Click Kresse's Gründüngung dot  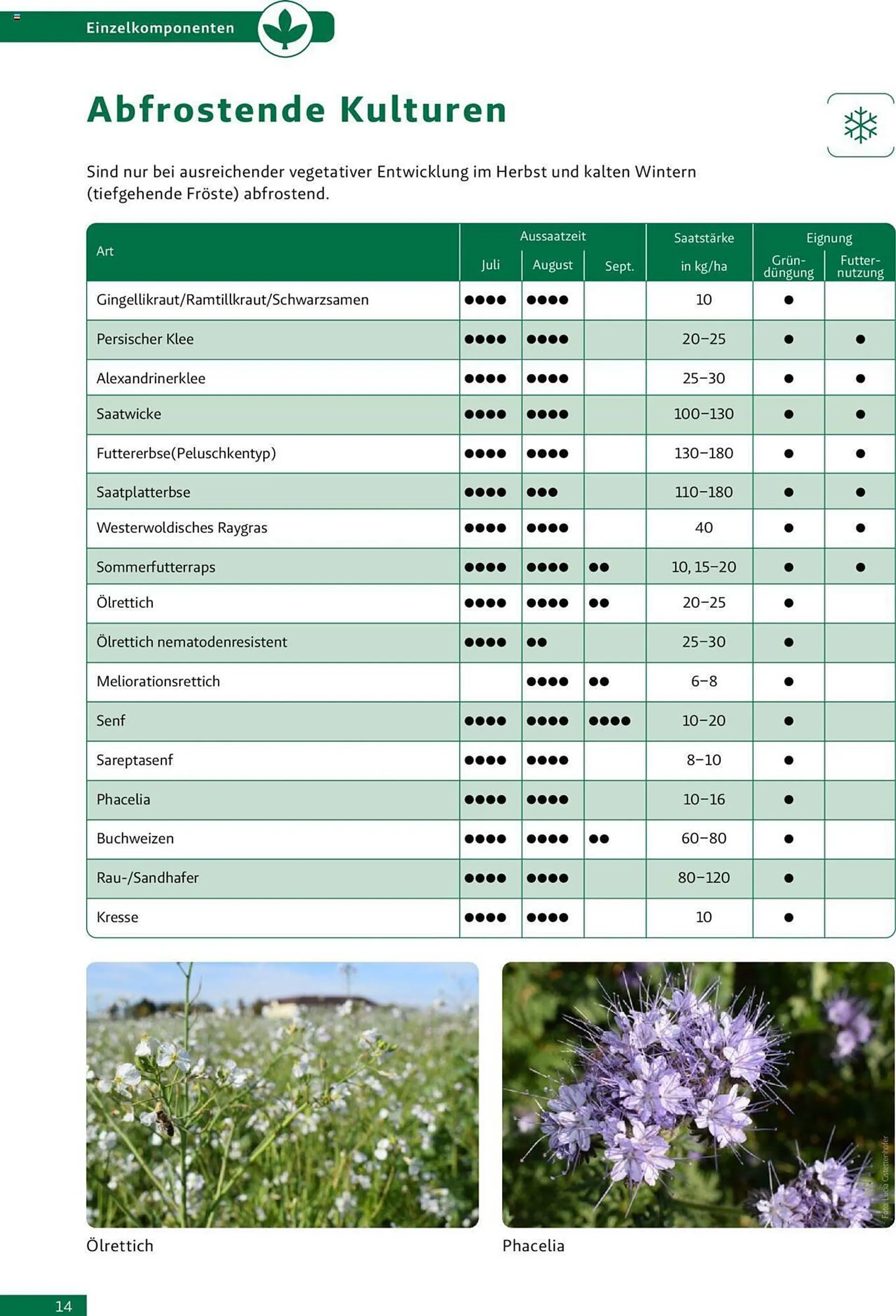coord(789,917)
